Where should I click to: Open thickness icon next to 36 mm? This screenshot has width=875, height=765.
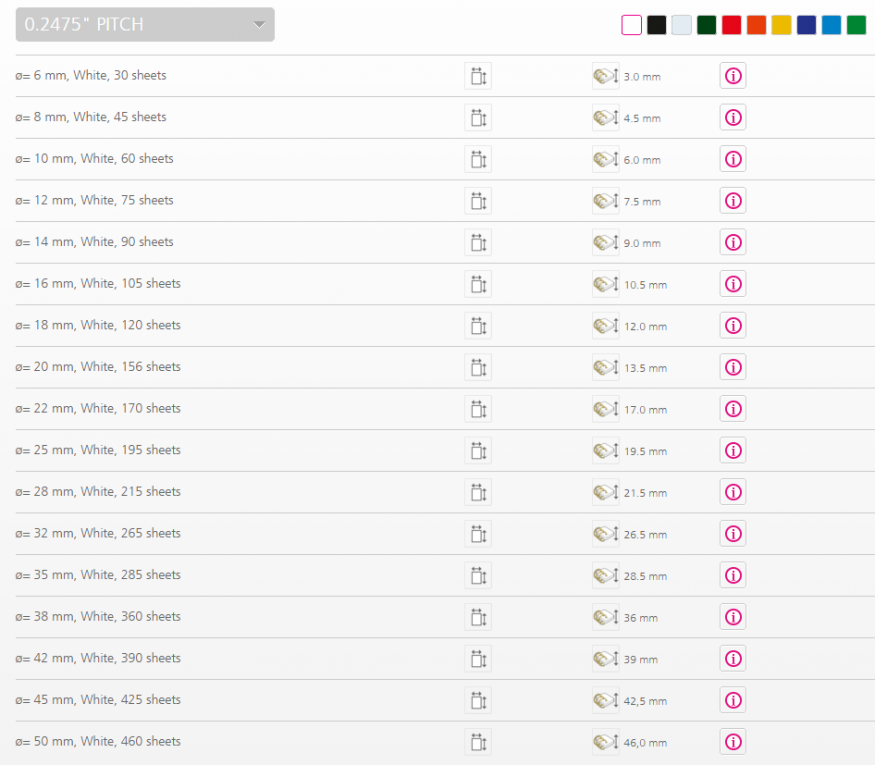point(605,617)
